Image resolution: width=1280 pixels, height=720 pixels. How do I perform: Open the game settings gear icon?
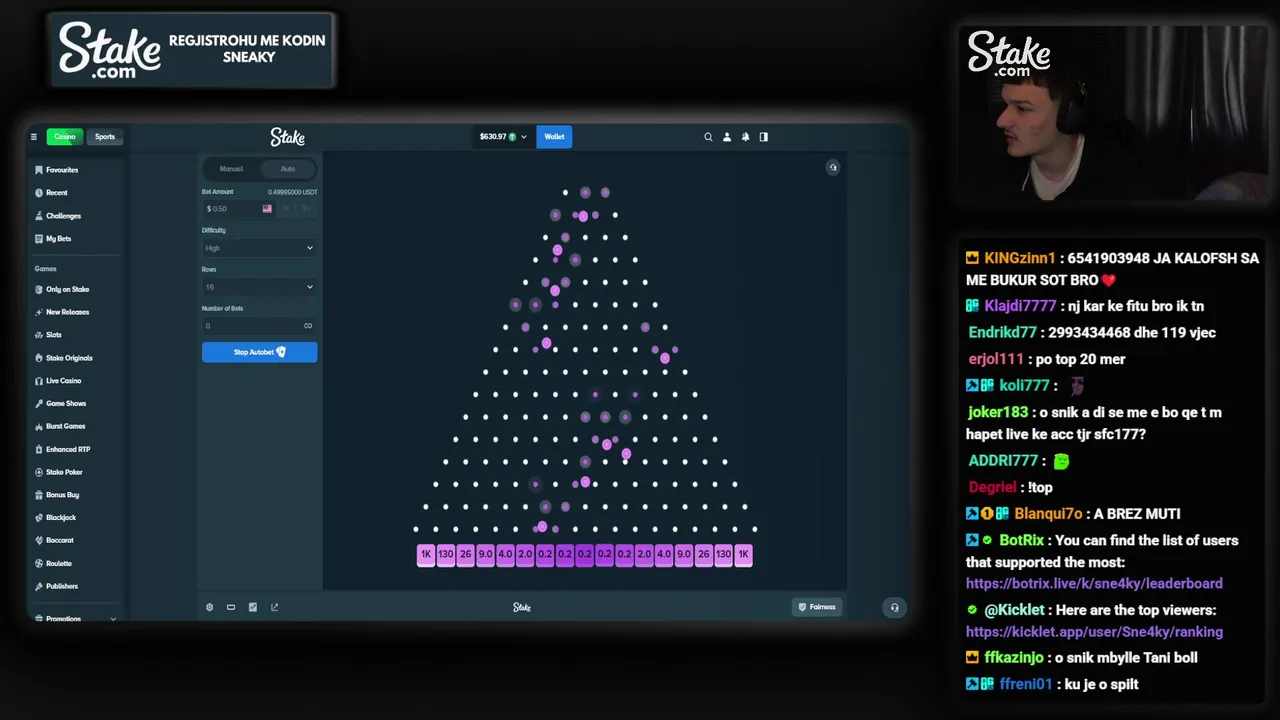[x=209, y=607]
